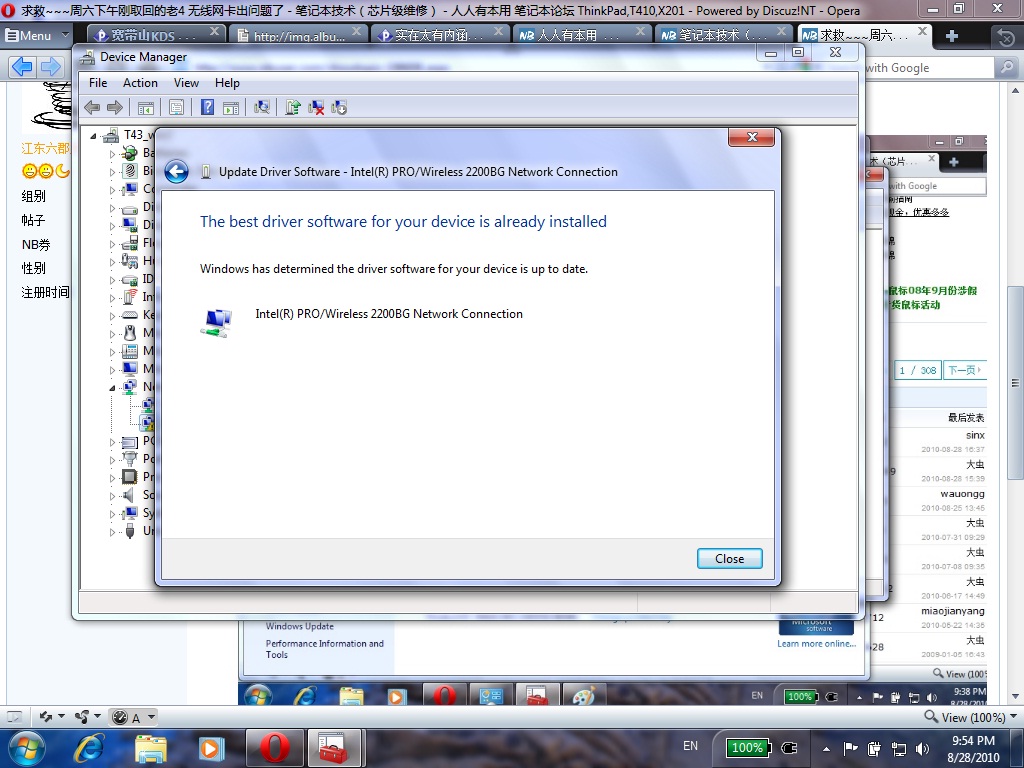The height and width of the screenshot is (768, 1024).
Task: Show hidden tray icons arrow
Action: tap(826, 748)
